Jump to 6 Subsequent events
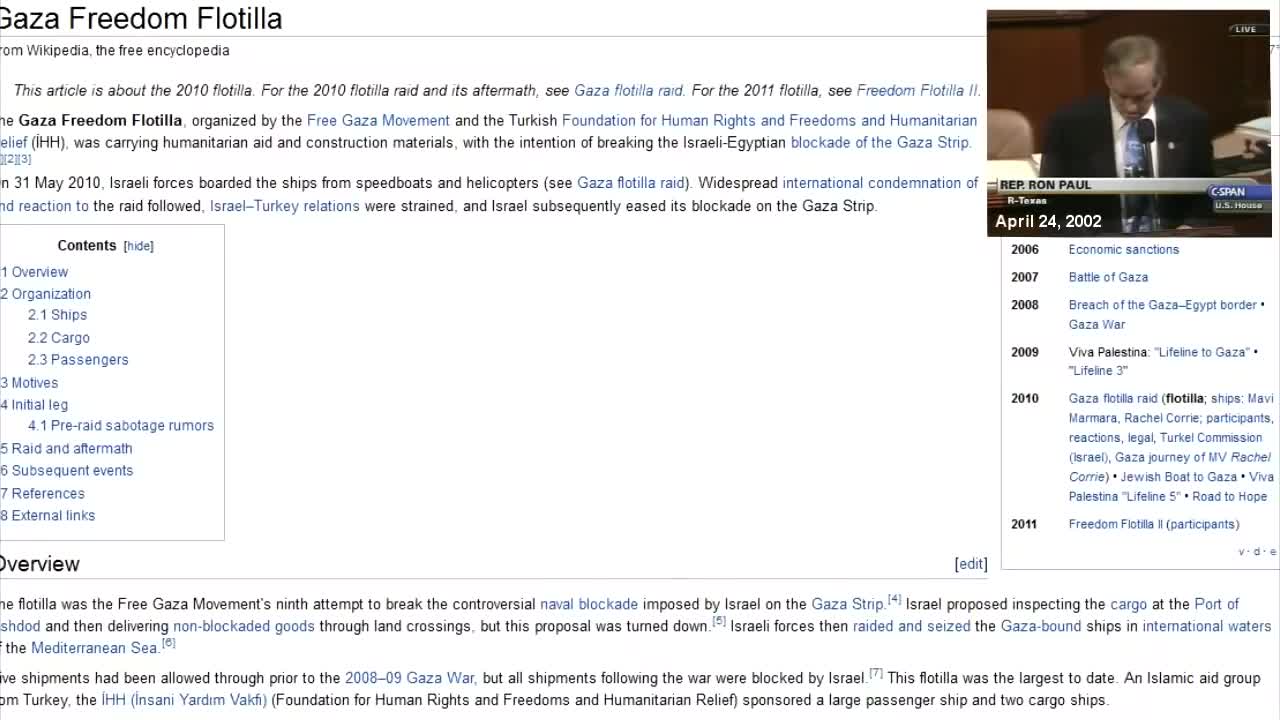The width and height of the screenshot is (1280, 720). 67,471
